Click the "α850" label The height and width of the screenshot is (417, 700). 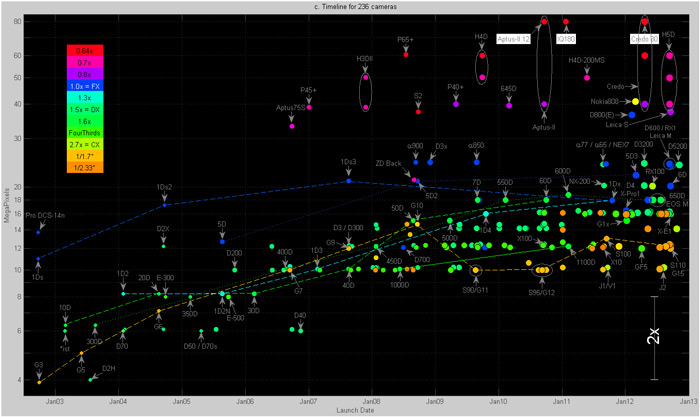coord(476,146)
